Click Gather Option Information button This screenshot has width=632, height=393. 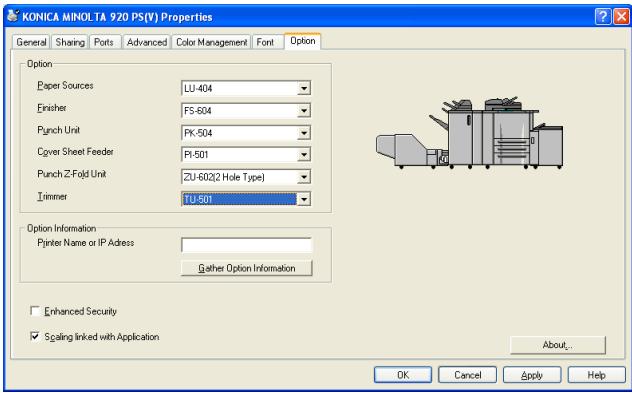247,268
